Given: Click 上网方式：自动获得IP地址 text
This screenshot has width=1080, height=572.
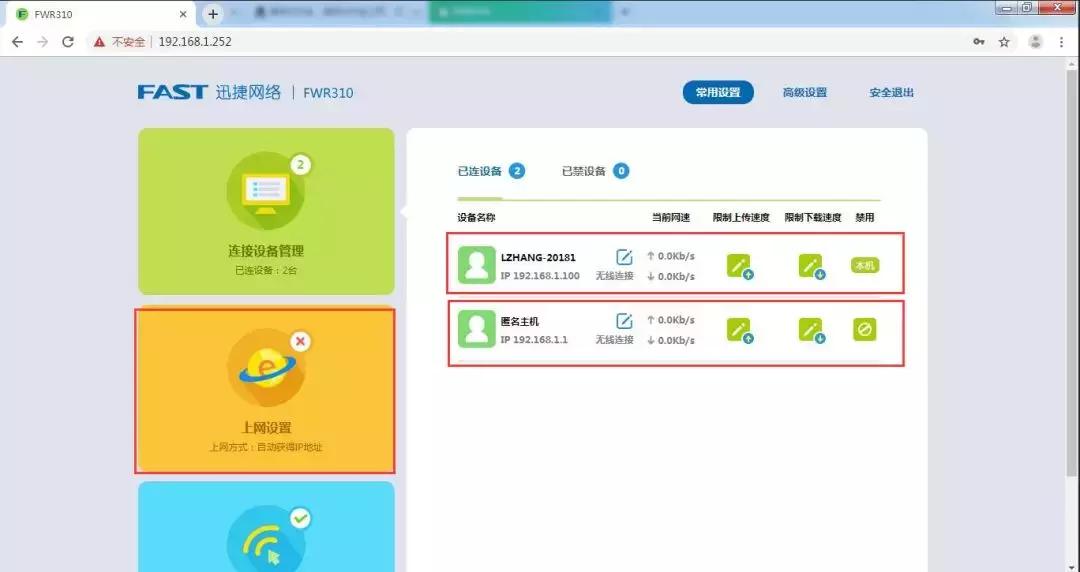Looking at the screenshot, I should 266,447.
